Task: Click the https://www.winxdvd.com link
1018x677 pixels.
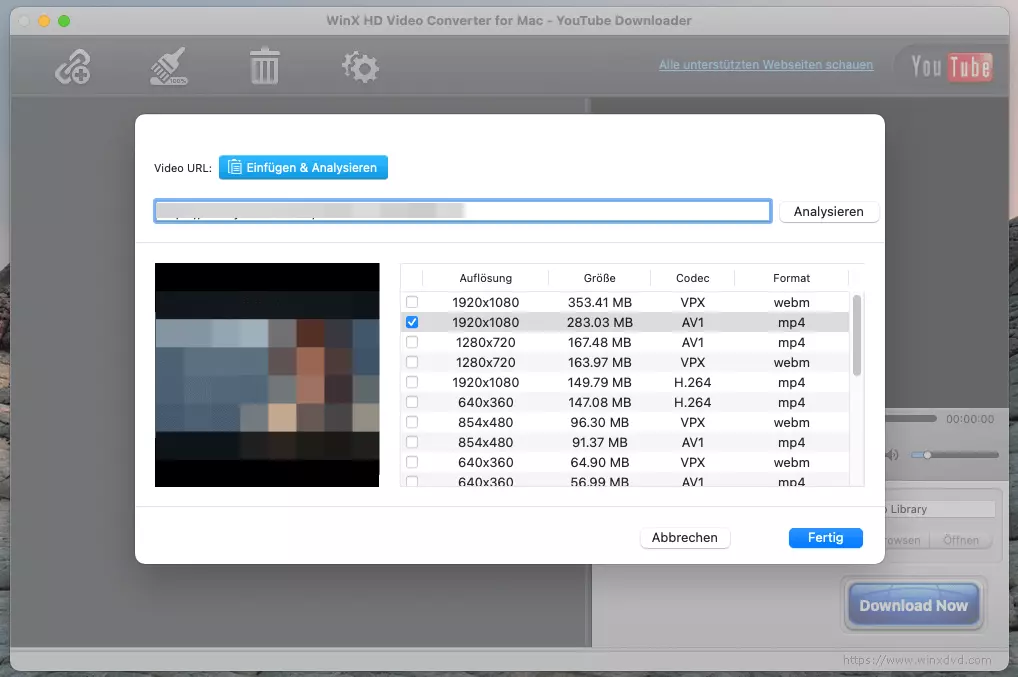Action: pyautogui.click(x=917, y=660)
